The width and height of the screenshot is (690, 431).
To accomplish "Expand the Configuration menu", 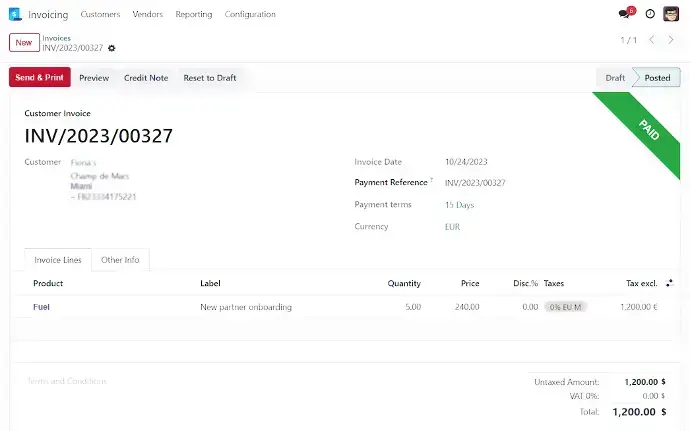I will click(x=252, y=14).
